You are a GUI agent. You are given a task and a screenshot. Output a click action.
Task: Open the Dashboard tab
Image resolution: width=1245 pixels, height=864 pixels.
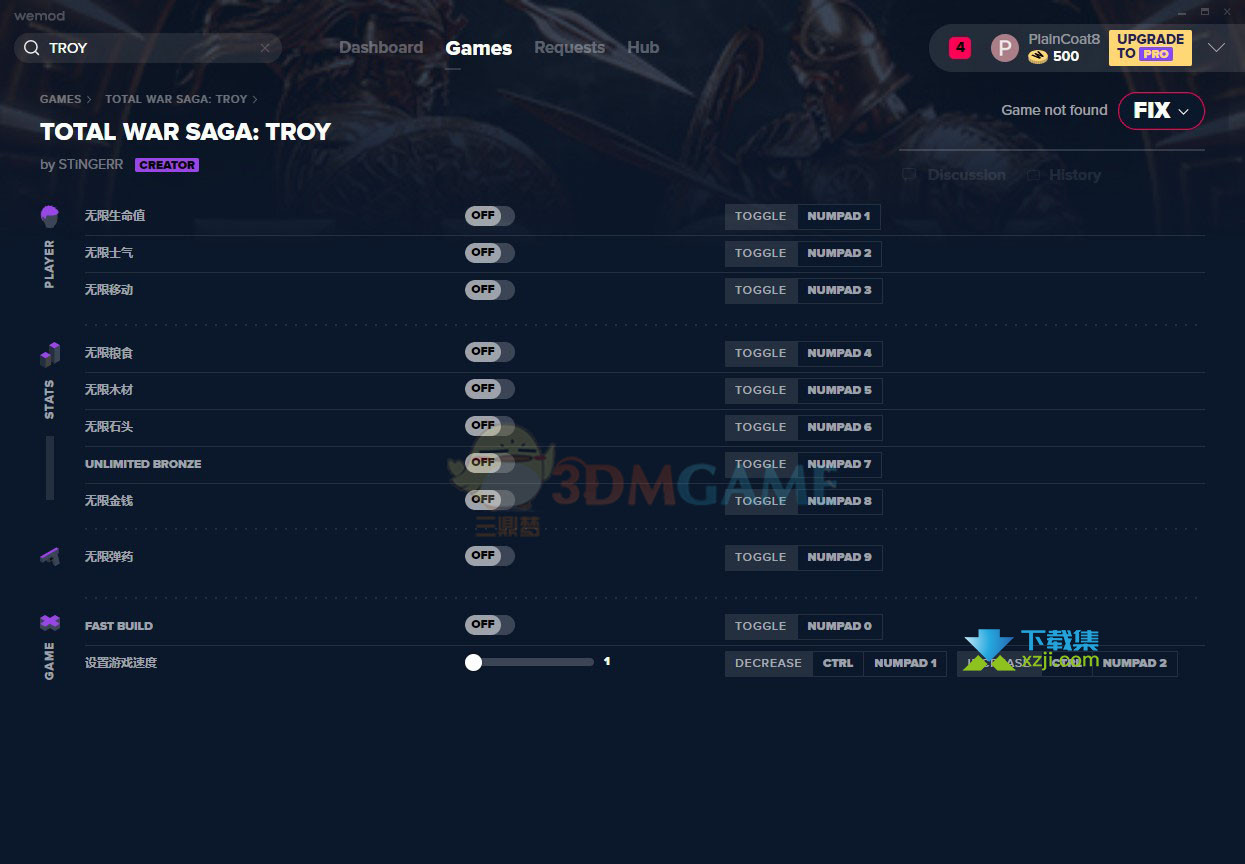tap(381, 48)
